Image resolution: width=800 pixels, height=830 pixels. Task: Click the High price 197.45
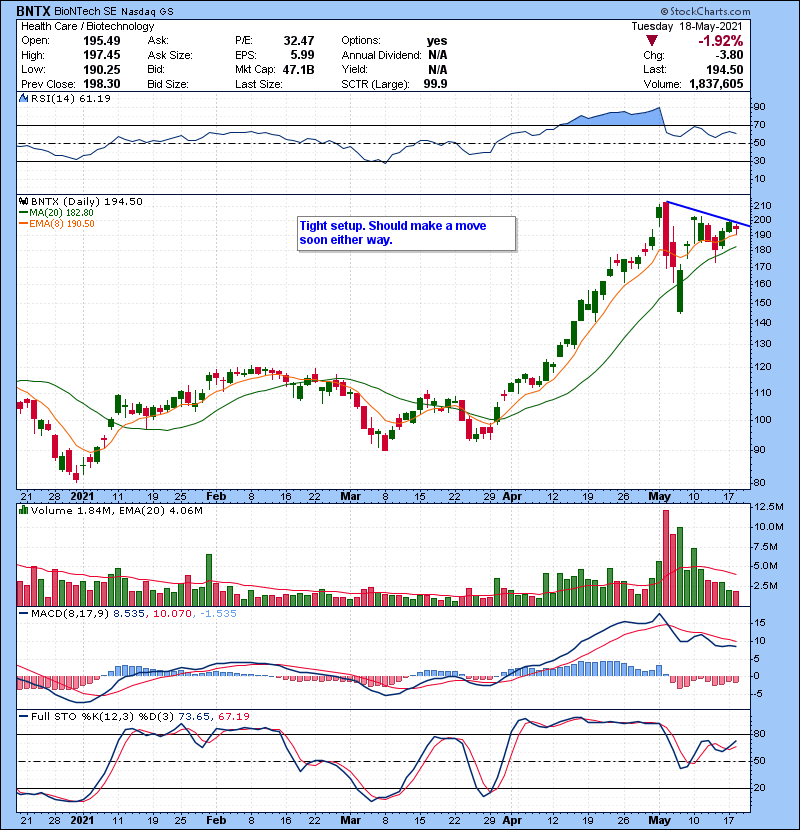102,55
